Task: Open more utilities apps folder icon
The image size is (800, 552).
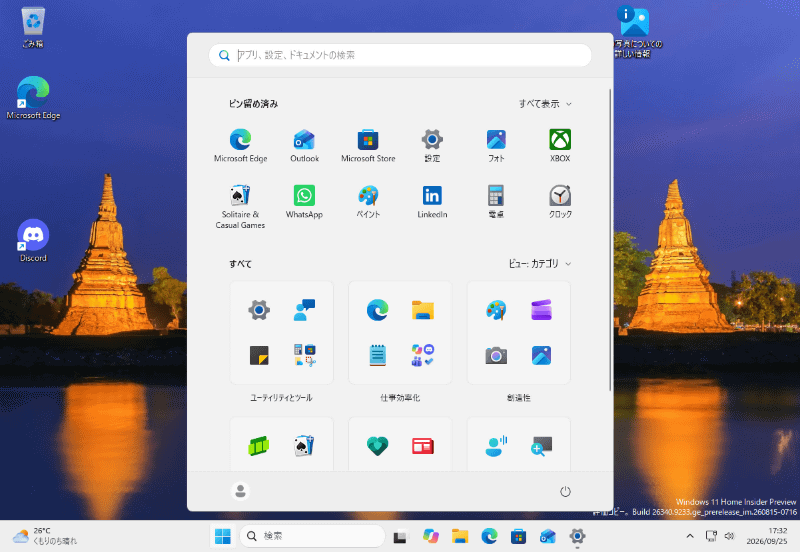Action: (x=305, y=355)
